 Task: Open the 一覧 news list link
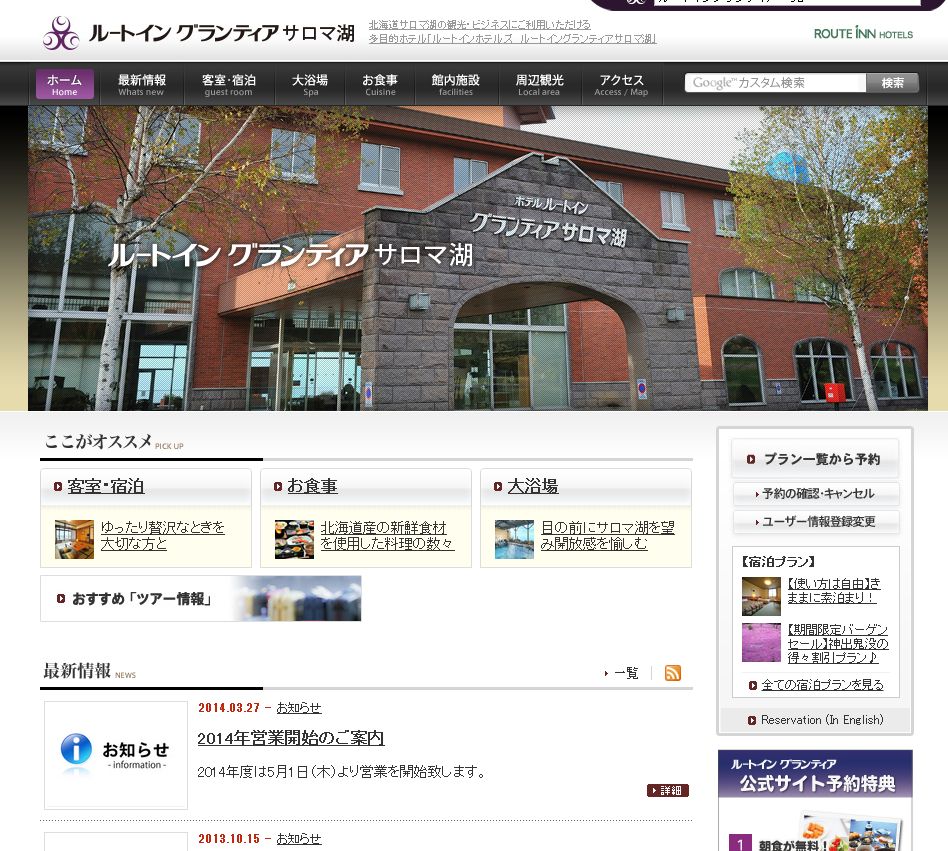[626, 673]
